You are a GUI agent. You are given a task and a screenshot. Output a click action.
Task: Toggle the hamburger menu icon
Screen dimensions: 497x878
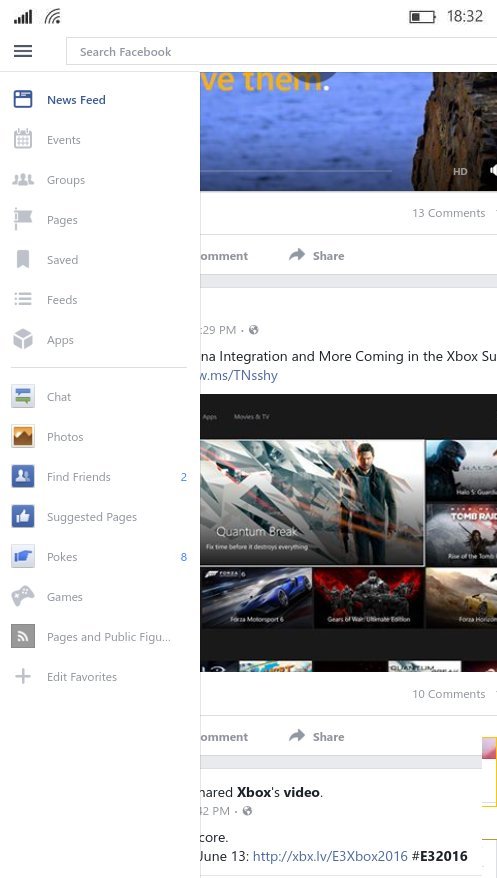pos(23,52)
